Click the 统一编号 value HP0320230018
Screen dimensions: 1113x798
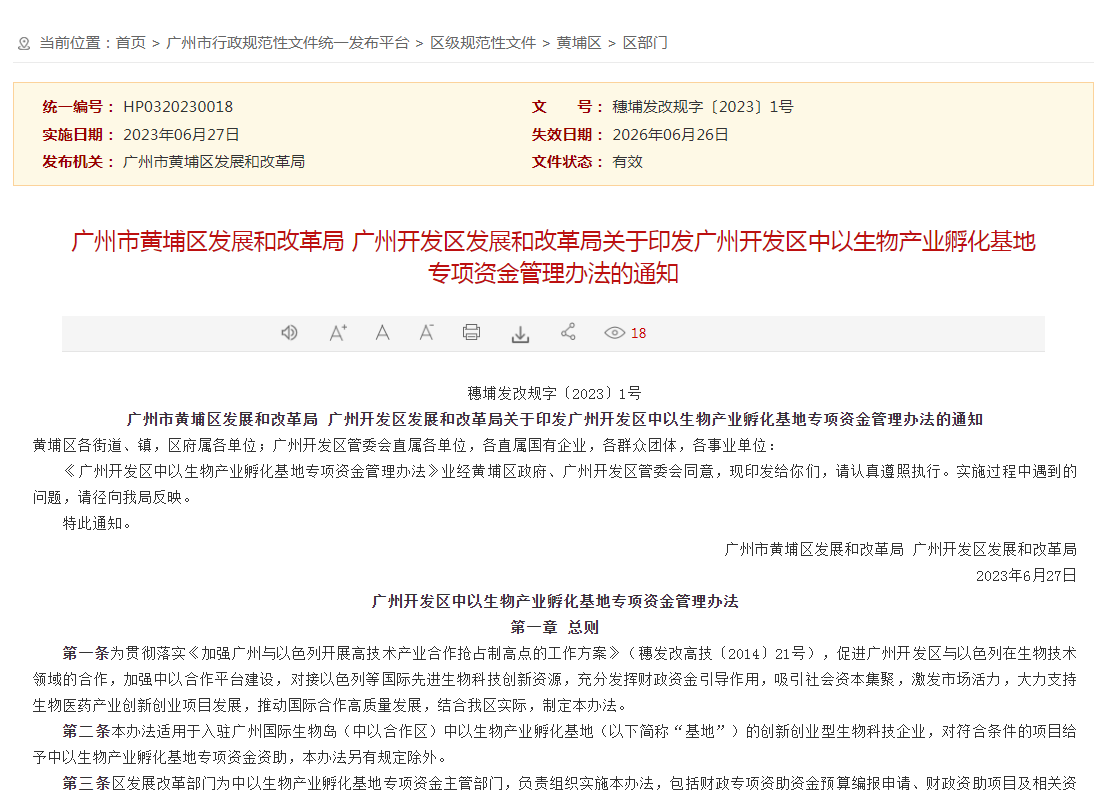tap(178, 107)
